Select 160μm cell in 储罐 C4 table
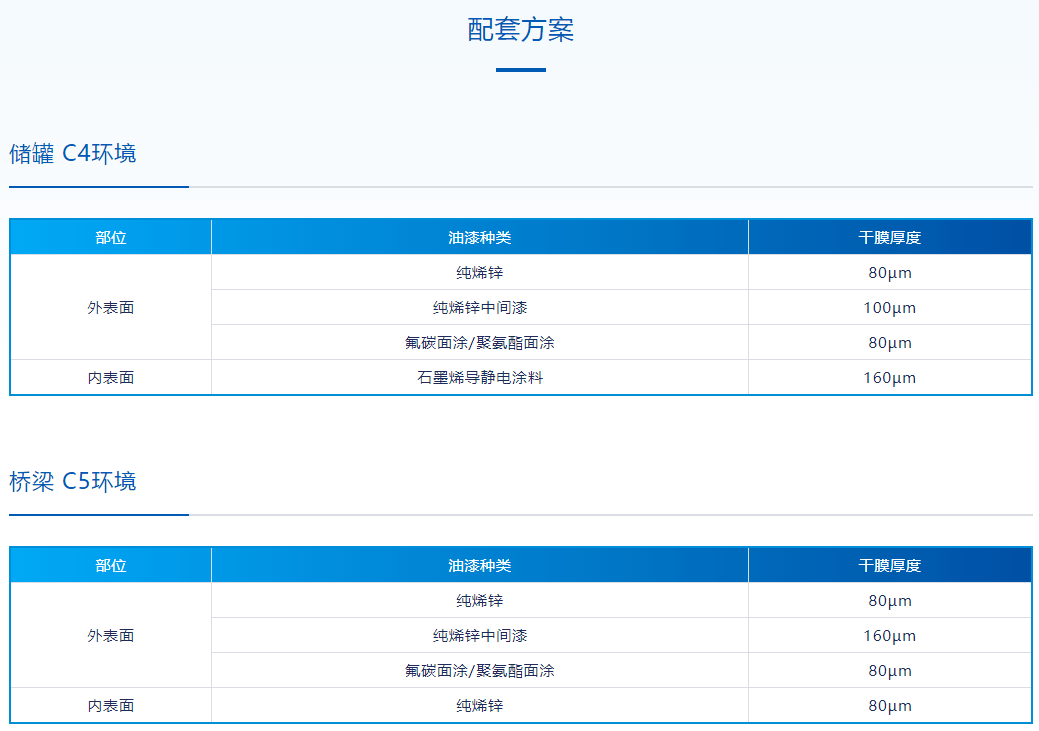 [890, 378]
